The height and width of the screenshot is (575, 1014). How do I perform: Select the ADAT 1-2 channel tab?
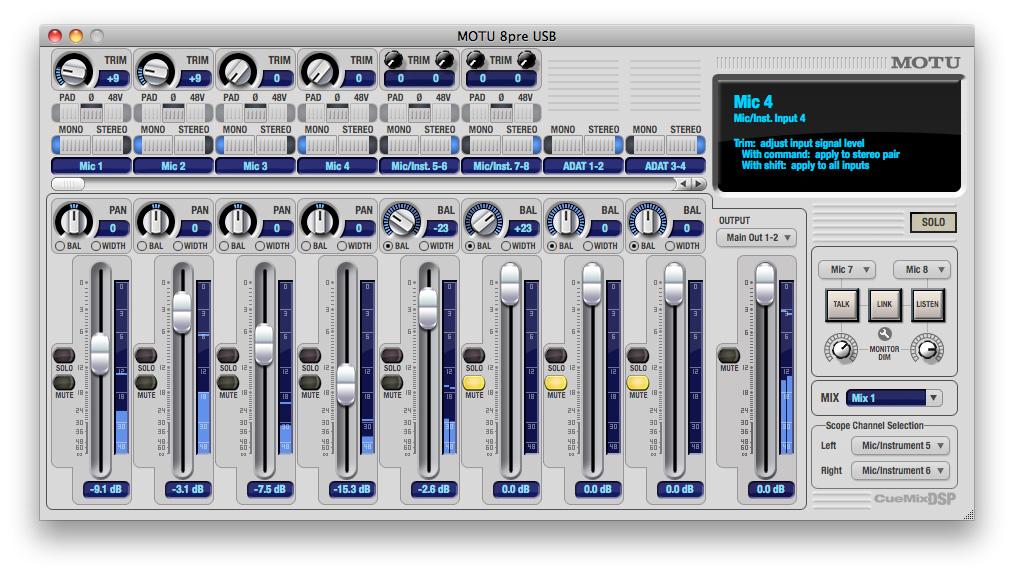583,166
